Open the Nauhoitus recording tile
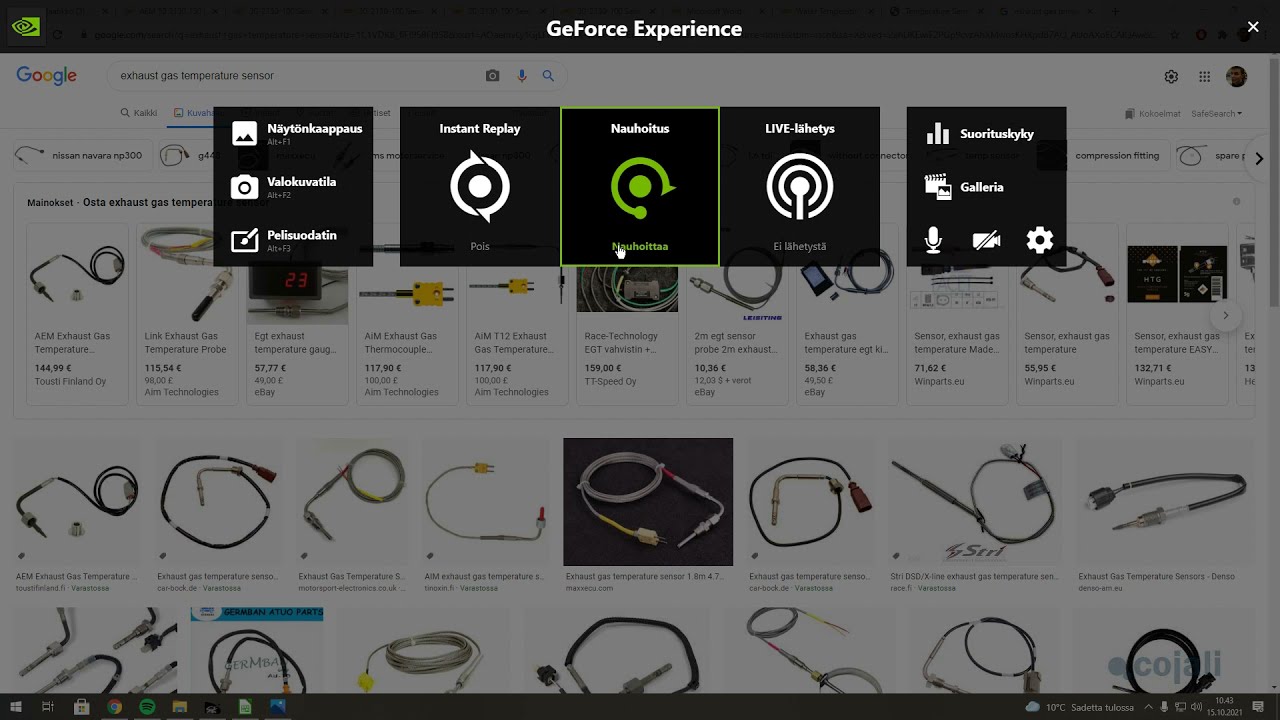The width and height of the screenshot is (1280, 720). [640, 187]
